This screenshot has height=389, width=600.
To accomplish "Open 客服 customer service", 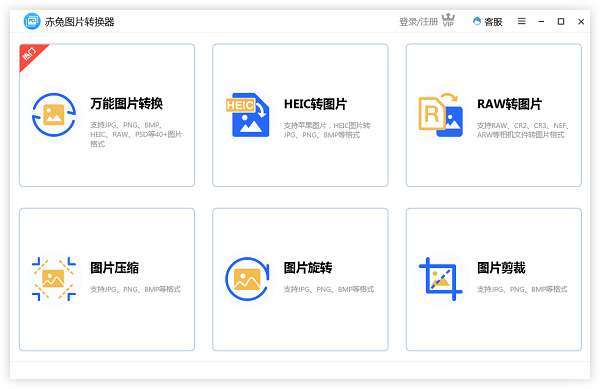I will [488, 21].
